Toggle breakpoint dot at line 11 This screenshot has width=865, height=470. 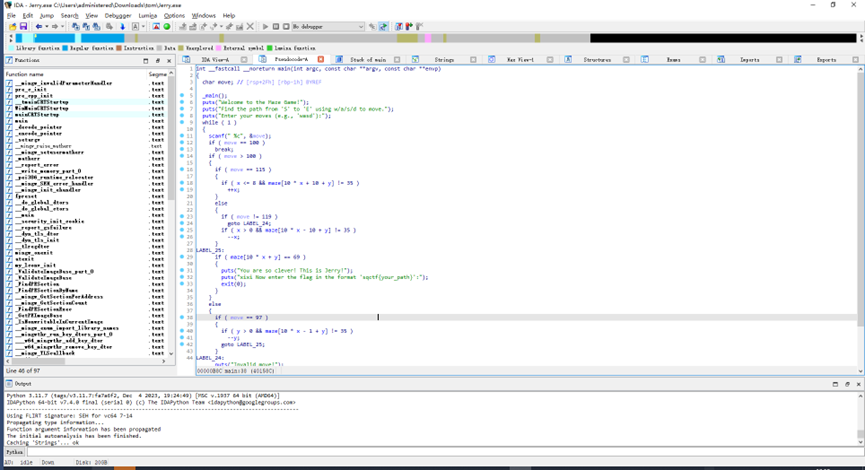coord(182,136)
